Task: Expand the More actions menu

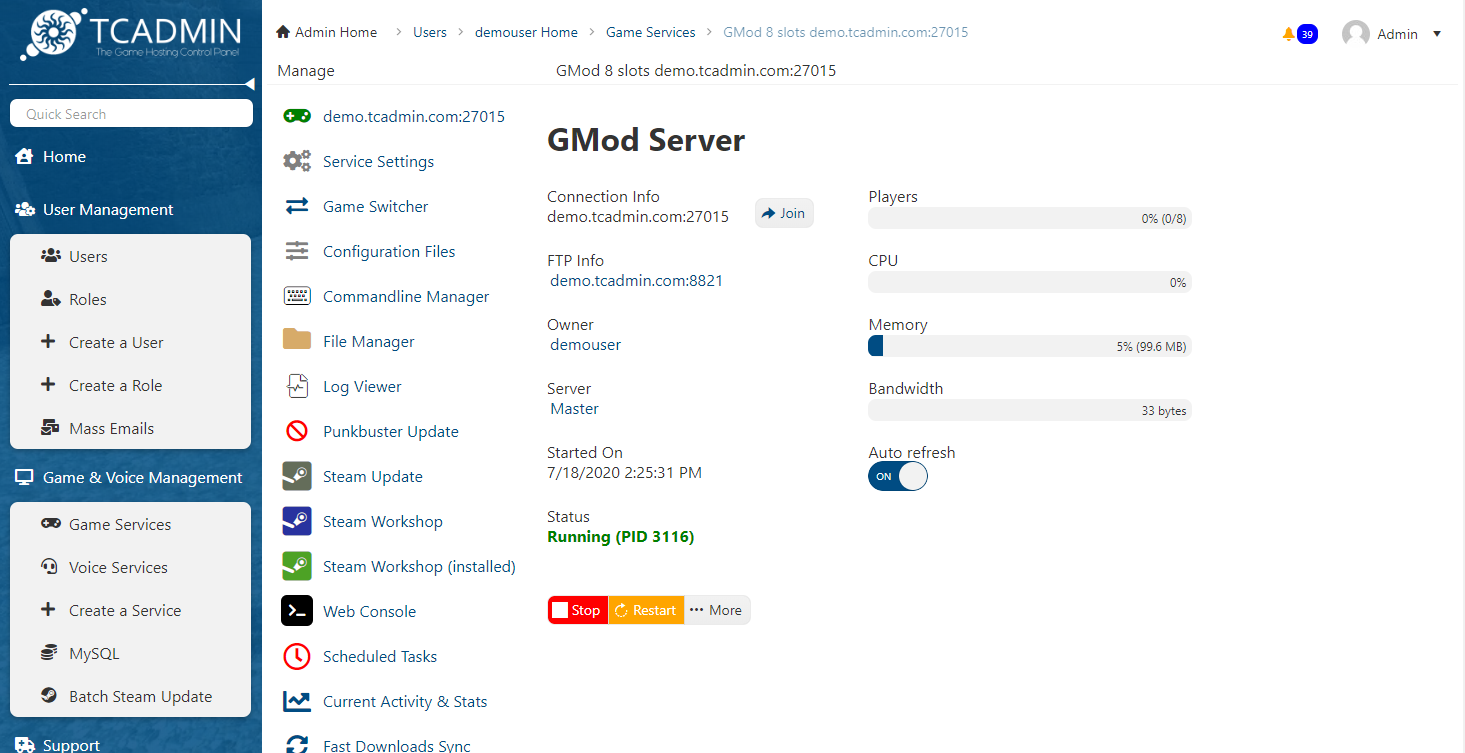Action: (716, 610)
